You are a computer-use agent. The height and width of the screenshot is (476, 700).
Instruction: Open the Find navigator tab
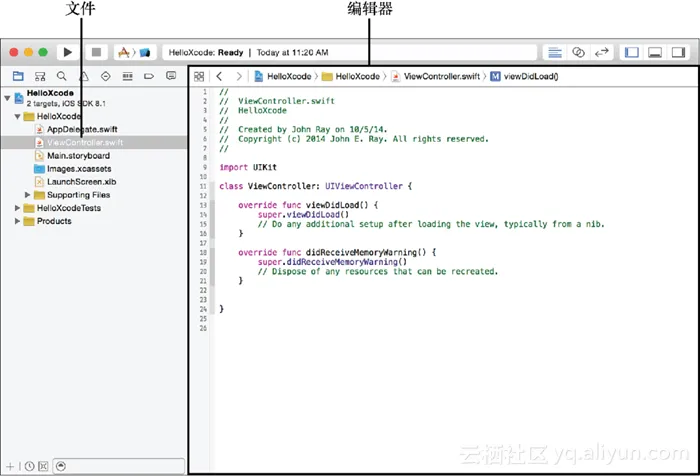coord(62,76)
